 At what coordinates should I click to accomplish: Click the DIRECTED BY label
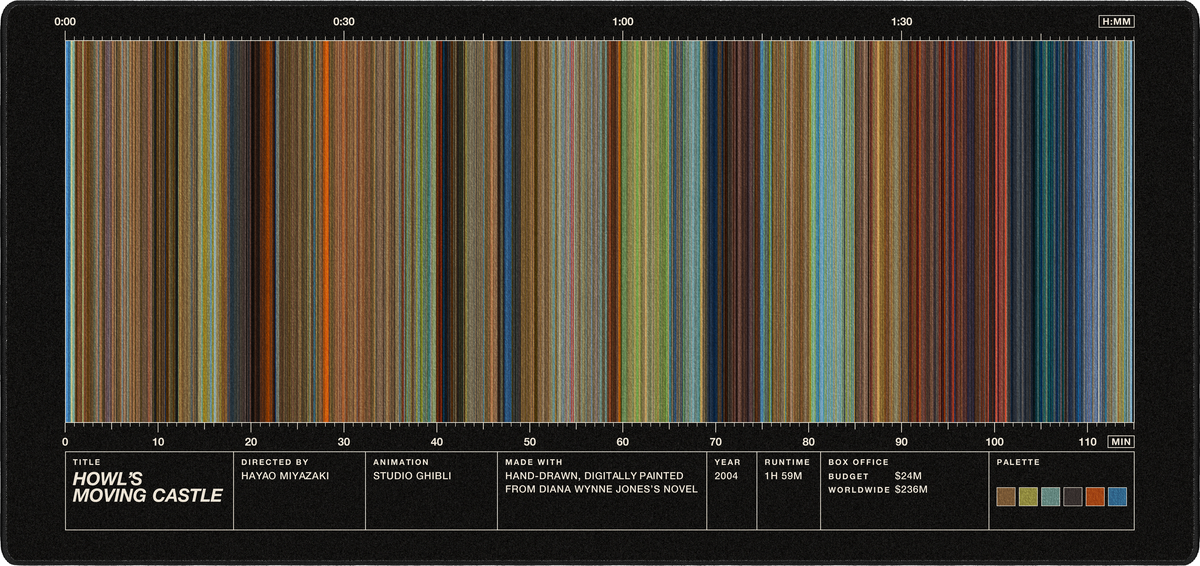[273, 462]
